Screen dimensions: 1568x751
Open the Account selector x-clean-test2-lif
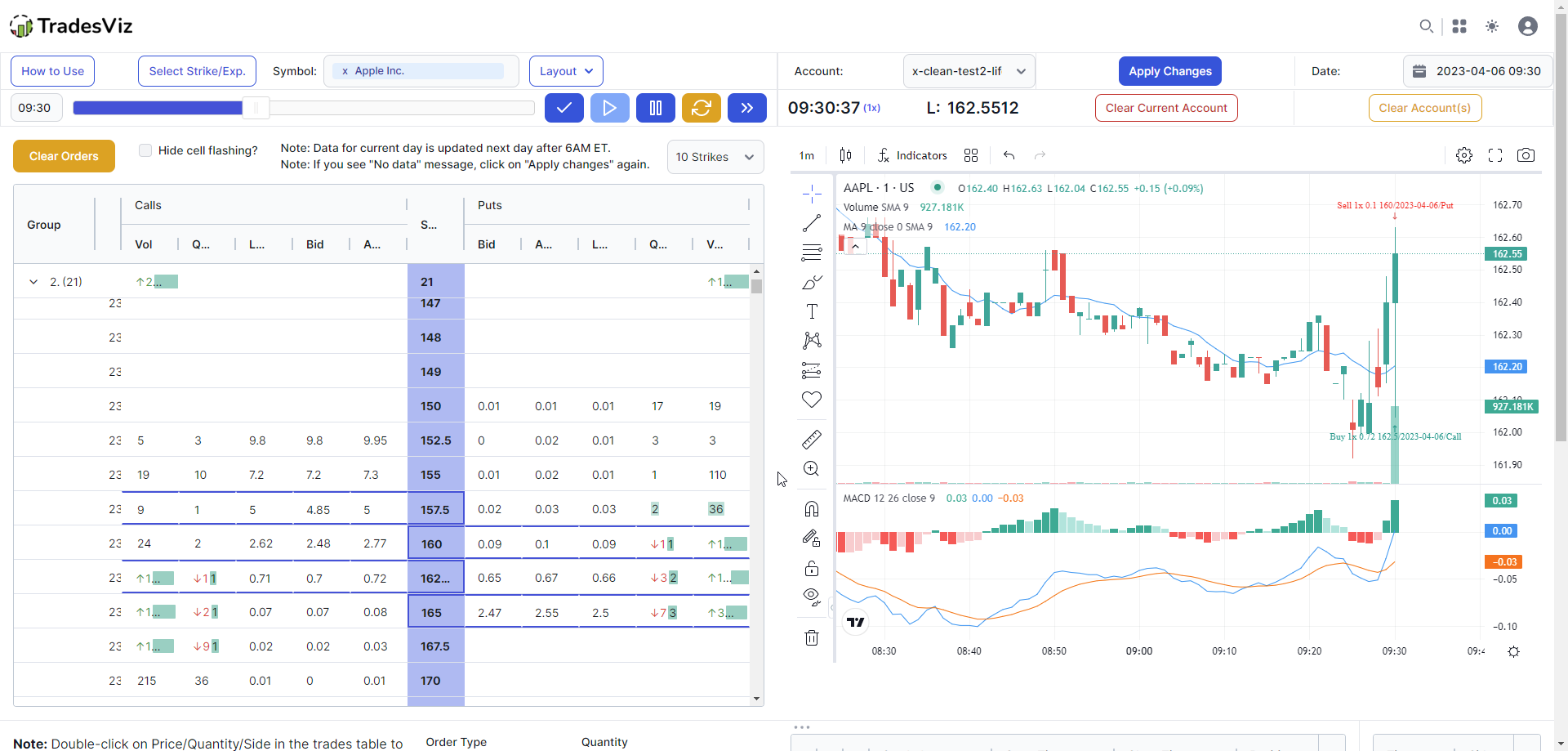coord(969,71)
